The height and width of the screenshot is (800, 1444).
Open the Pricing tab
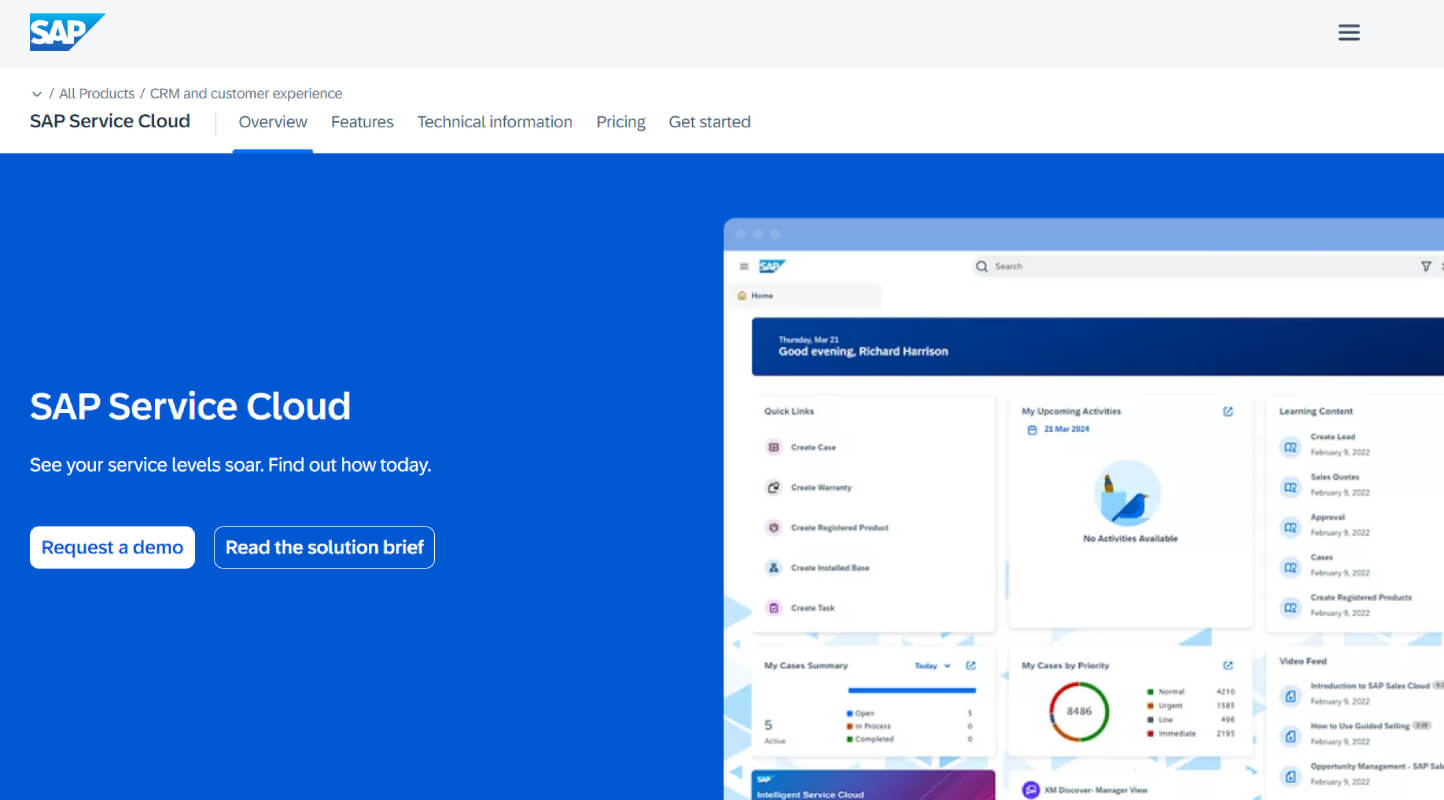point(621,122)
